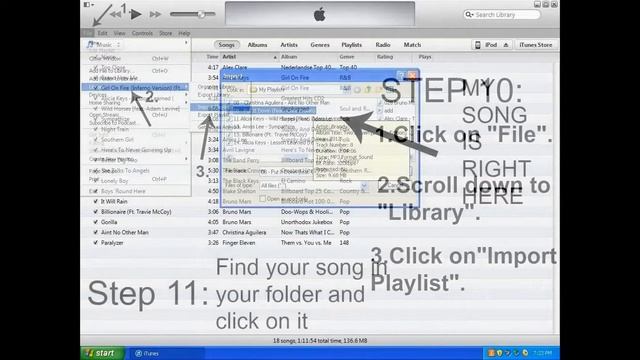The height and width of the screenshot is (360, 640).
Task: Open the Music library selector dropdown
Action: pos(104,44)
